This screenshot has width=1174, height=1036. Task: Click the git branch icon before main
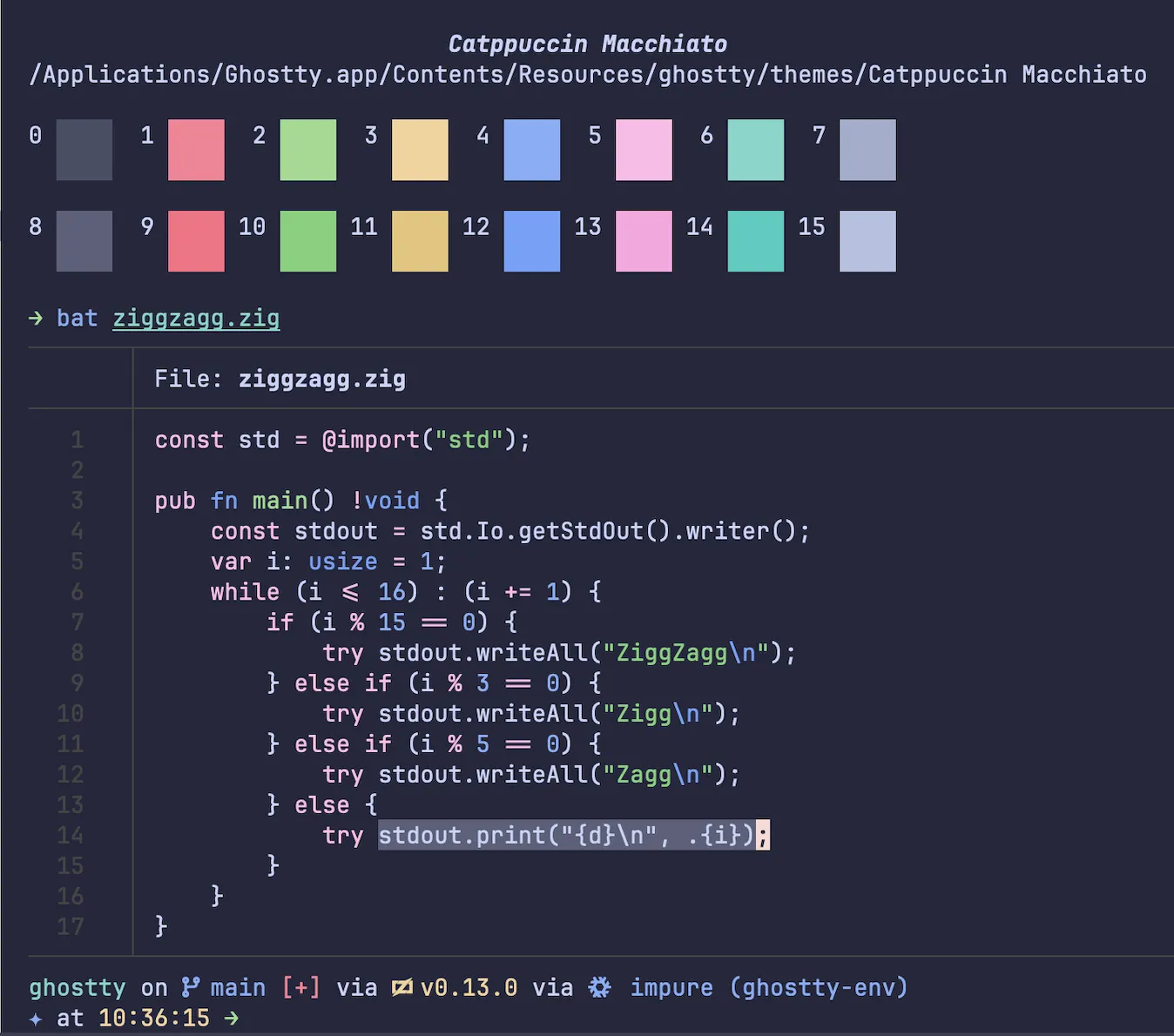tap(190, 987)
